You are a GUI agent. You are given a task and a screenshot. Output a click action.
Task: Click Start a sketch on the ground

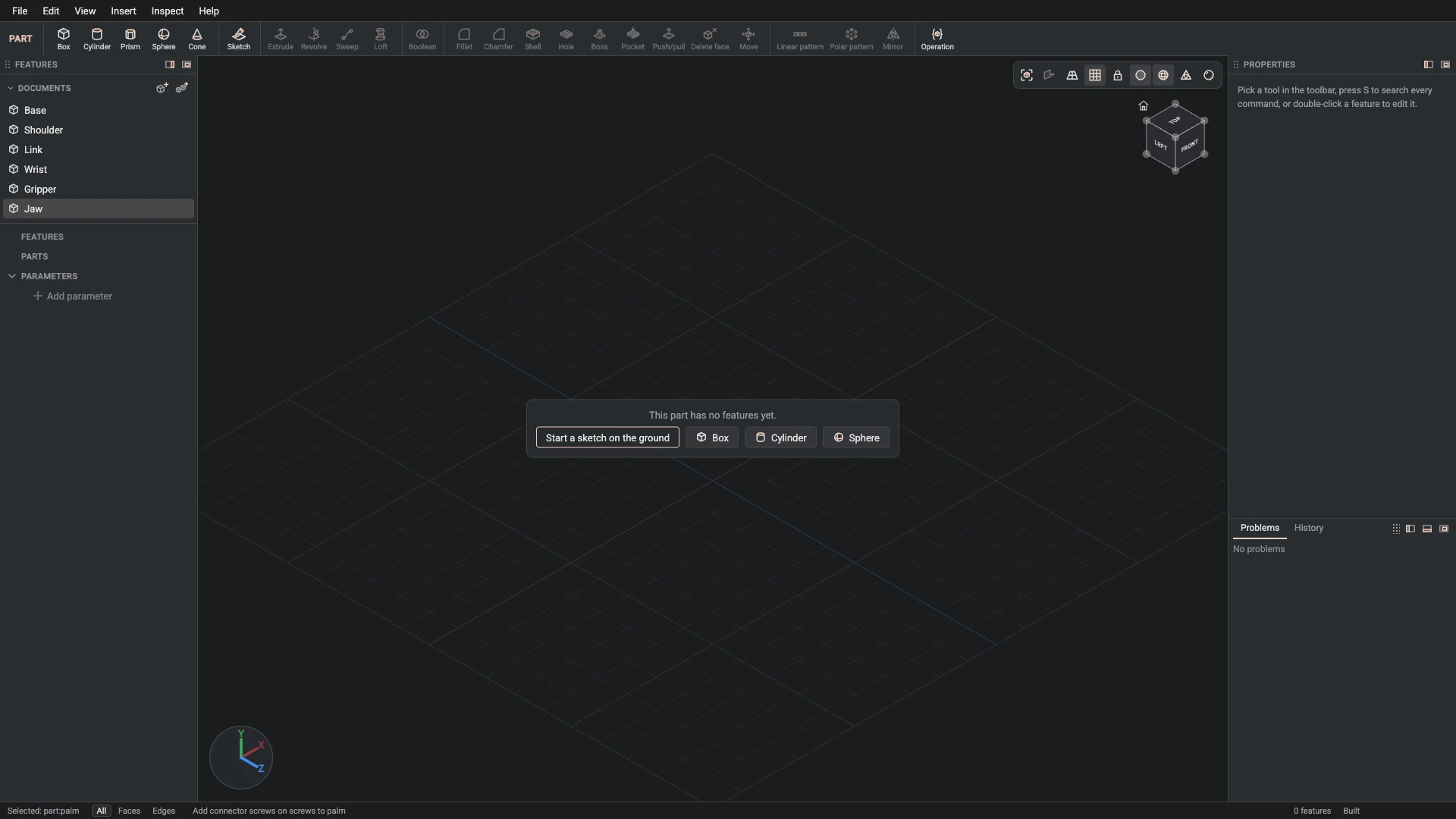coord(607,438)
